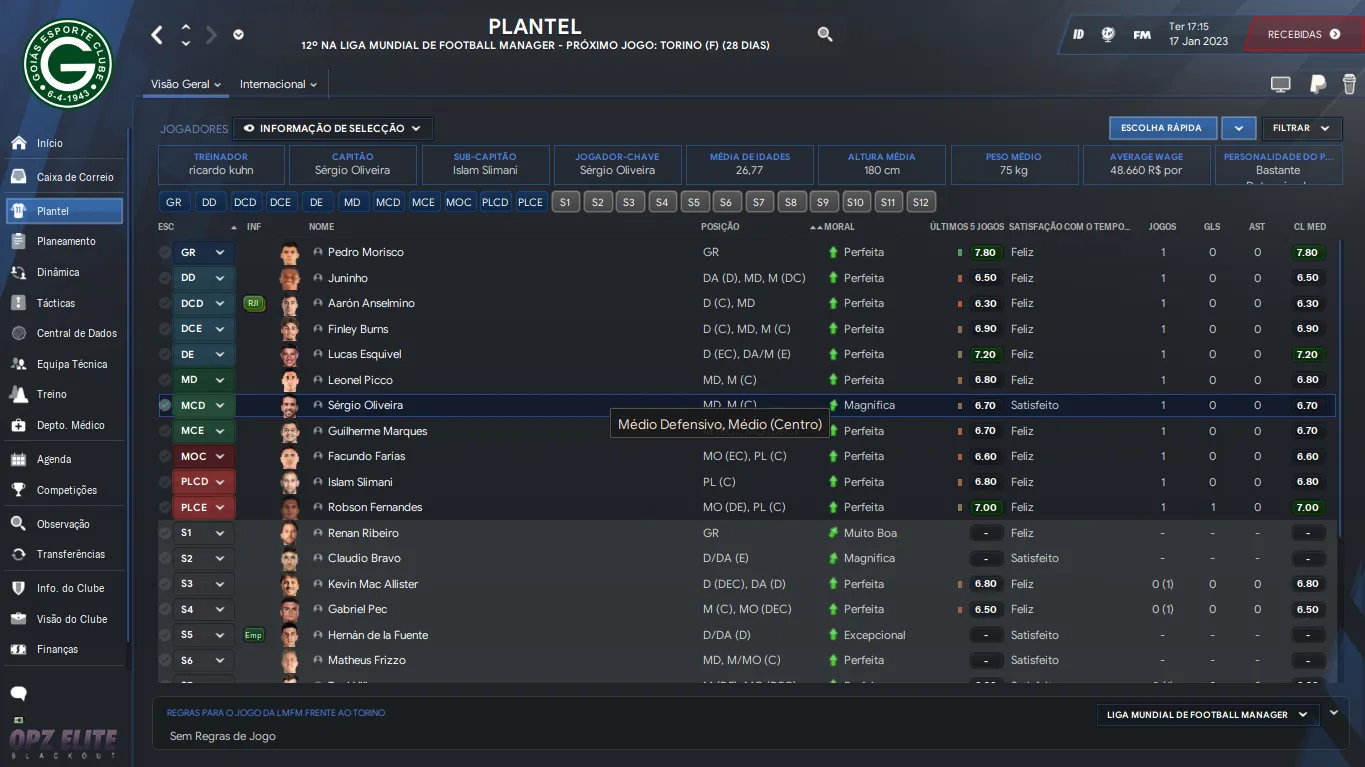1365x767 pixels.
Task: Open the Internacional tab menu
Action: (278, 84)
